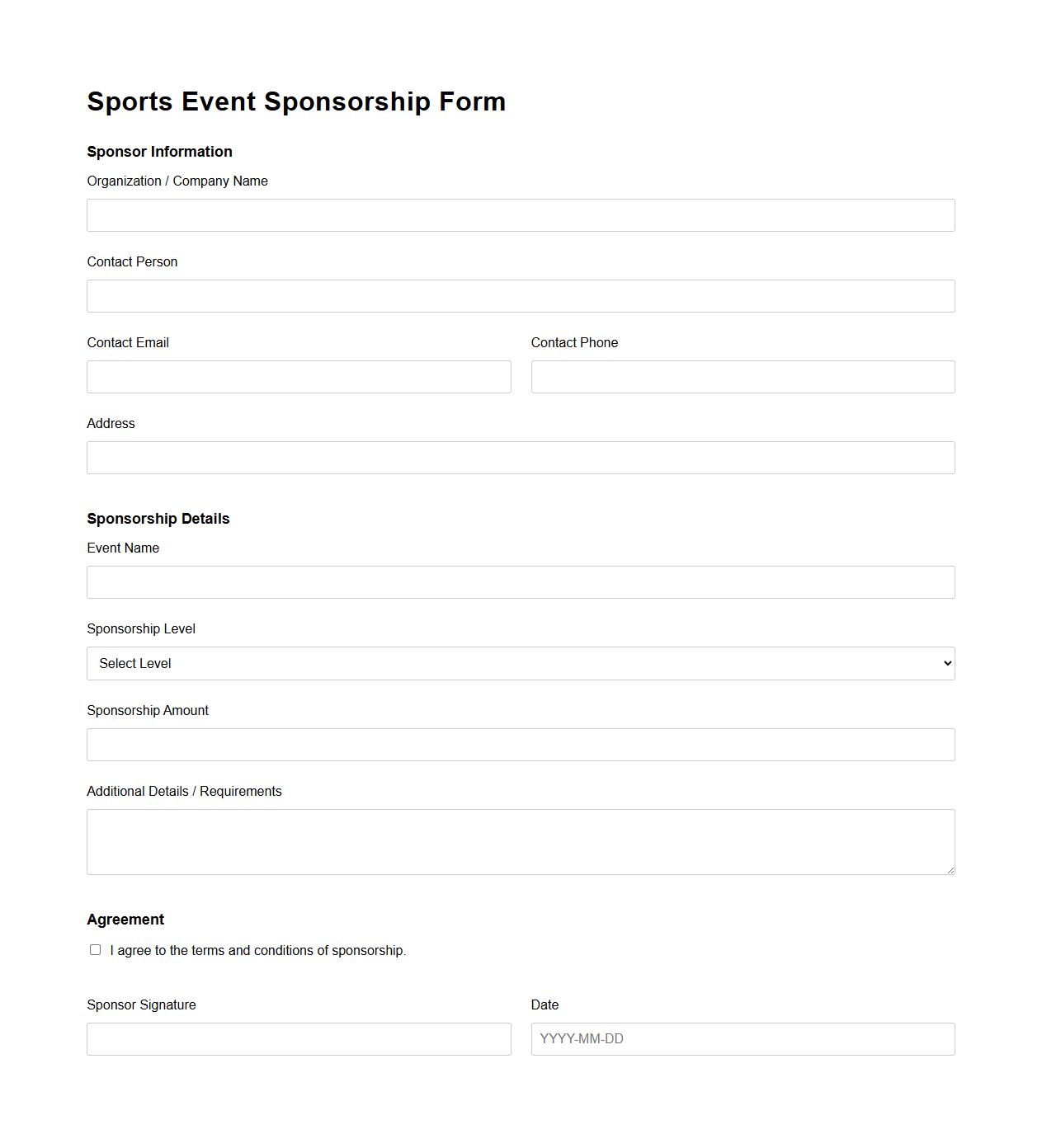Click the Contact Email label
Screen dimensions: 1042x1148
coord(128,342)
